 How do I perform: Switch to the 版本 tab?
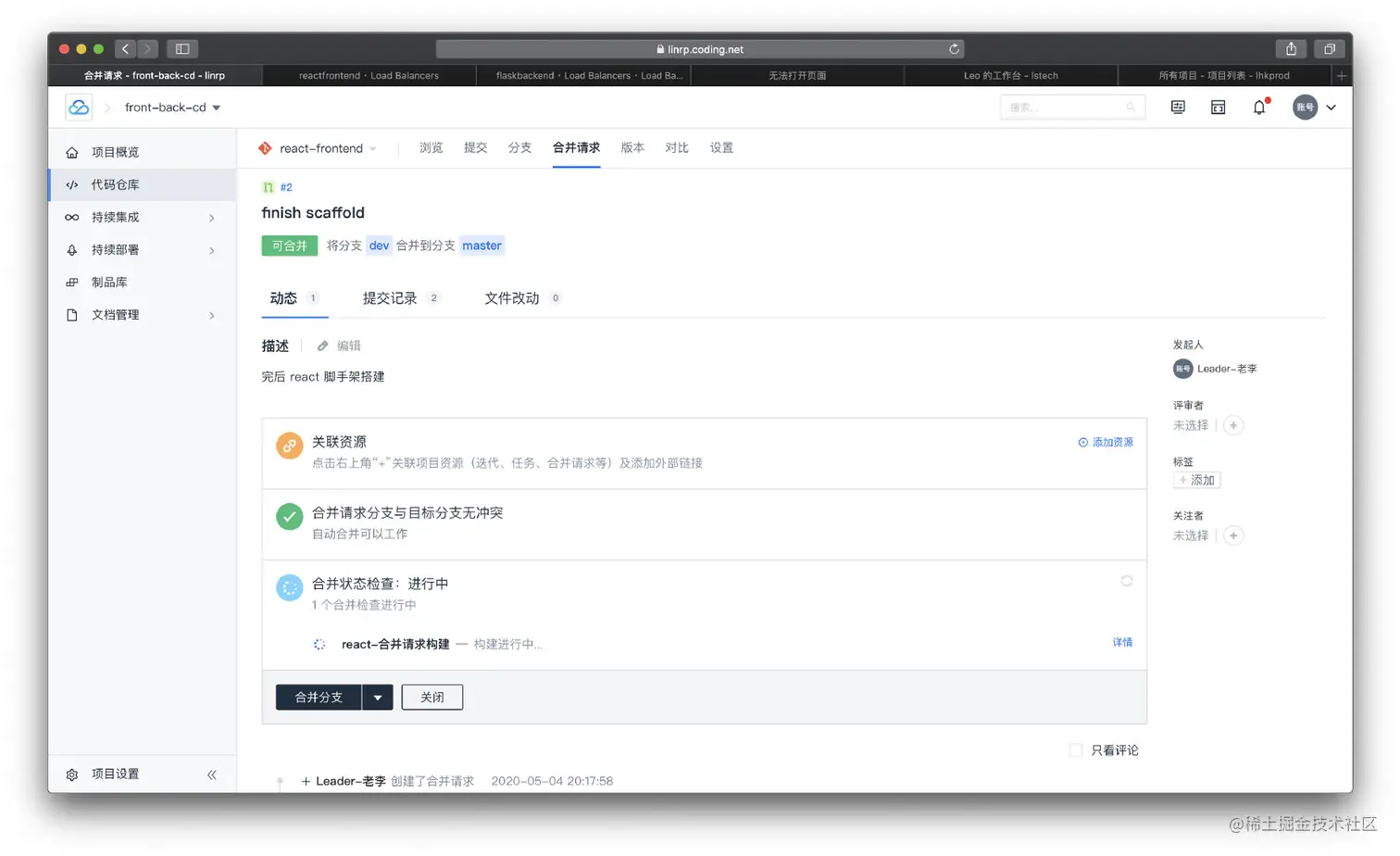(x=632, y=148)
